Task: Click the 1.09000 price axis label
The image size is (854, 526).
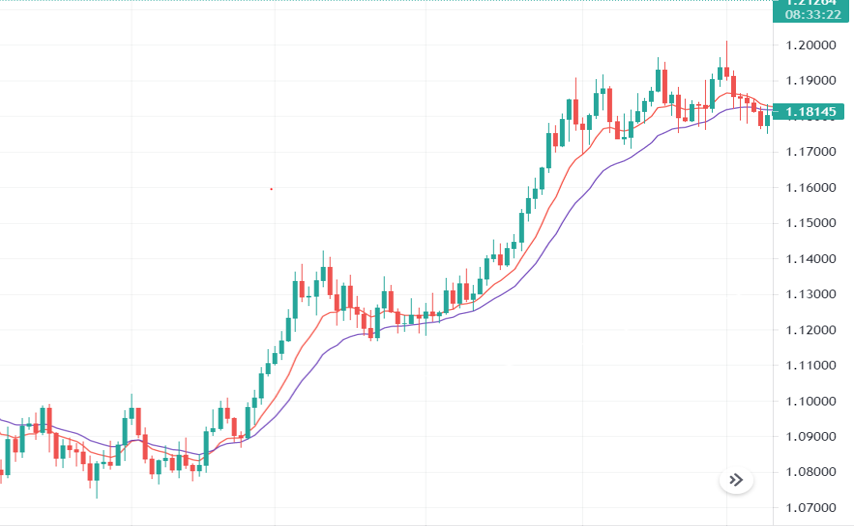Action: pos(811,437)
